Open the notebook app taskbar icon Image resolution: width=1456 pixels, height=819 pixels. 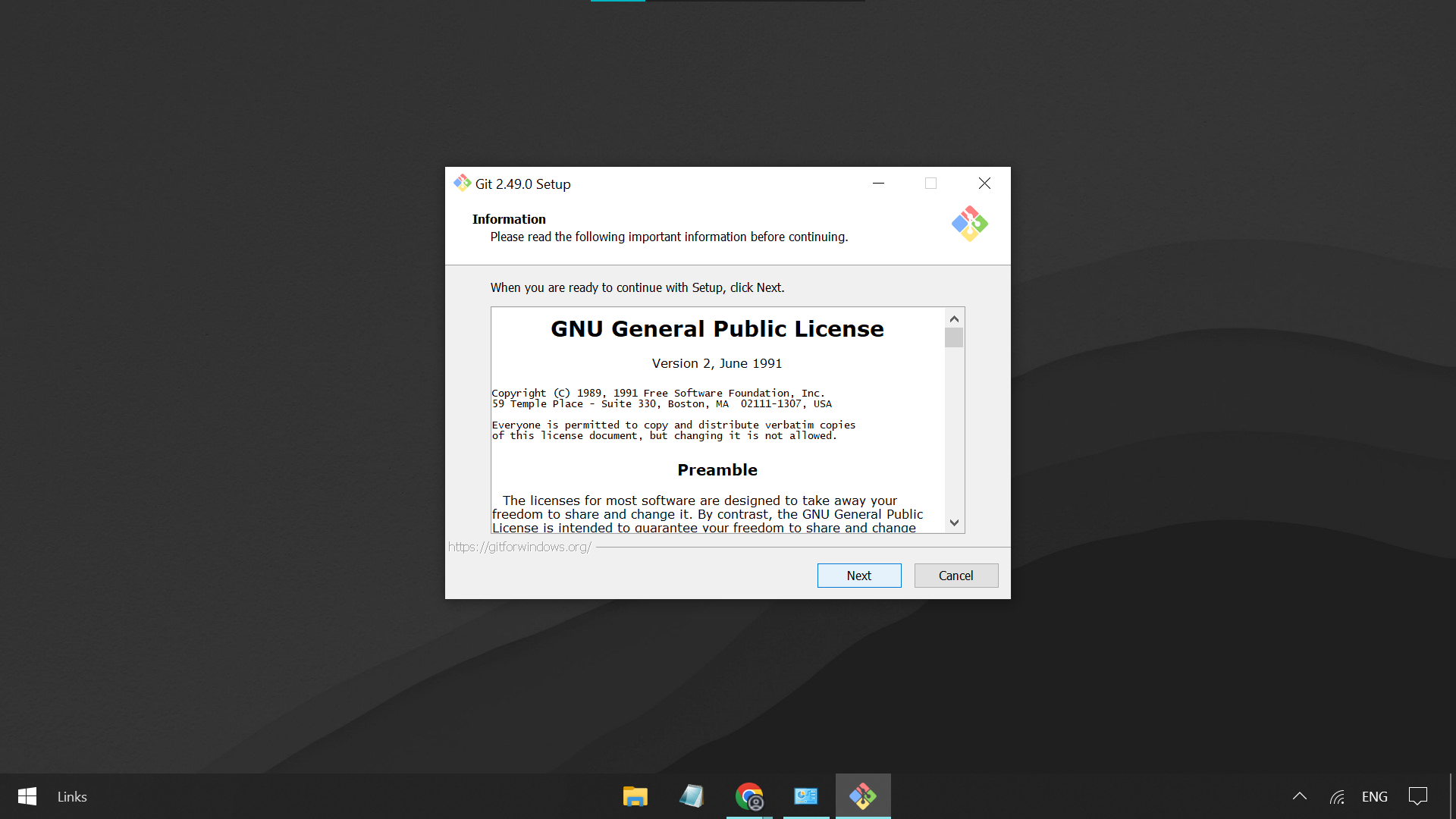692,796
